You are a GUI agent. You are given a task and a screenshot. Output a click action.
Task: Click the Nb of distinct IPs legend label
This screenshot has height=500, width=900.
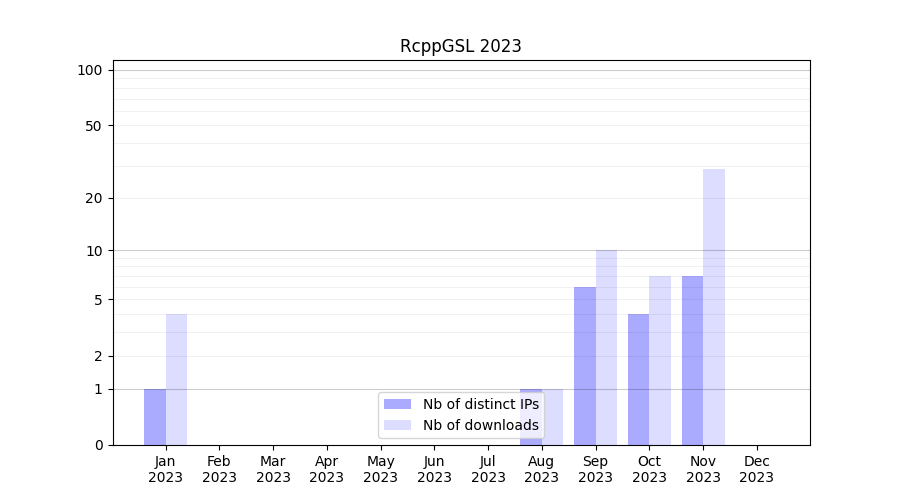(x=480, y=404)
